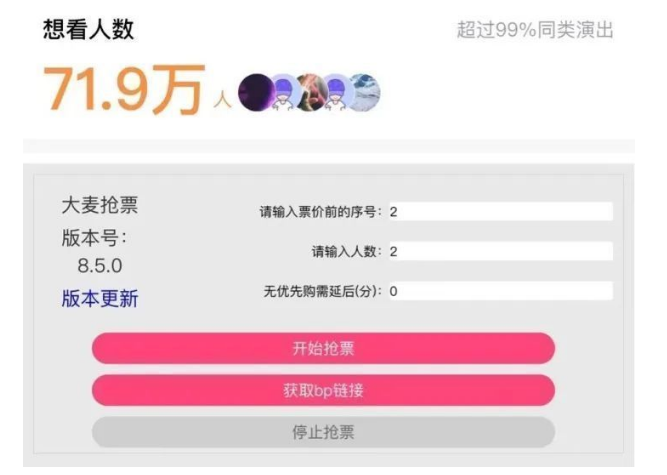Click the 大麦抢票 title text
The height and width of the screenshot is (475, 667).
[x=100, y=205]
